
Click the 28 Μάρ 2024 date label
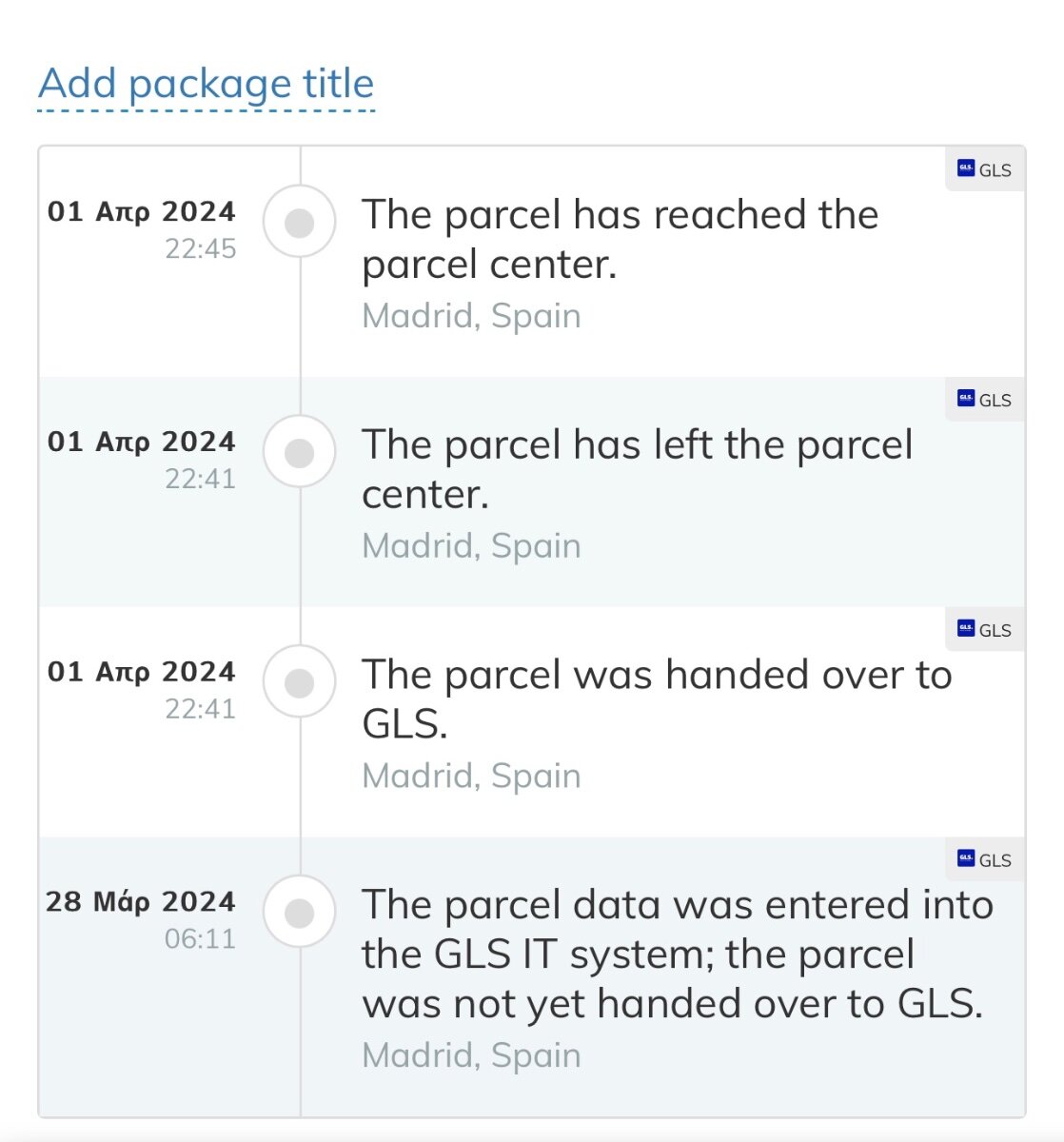pyautogui.click(x=141, y=902)
